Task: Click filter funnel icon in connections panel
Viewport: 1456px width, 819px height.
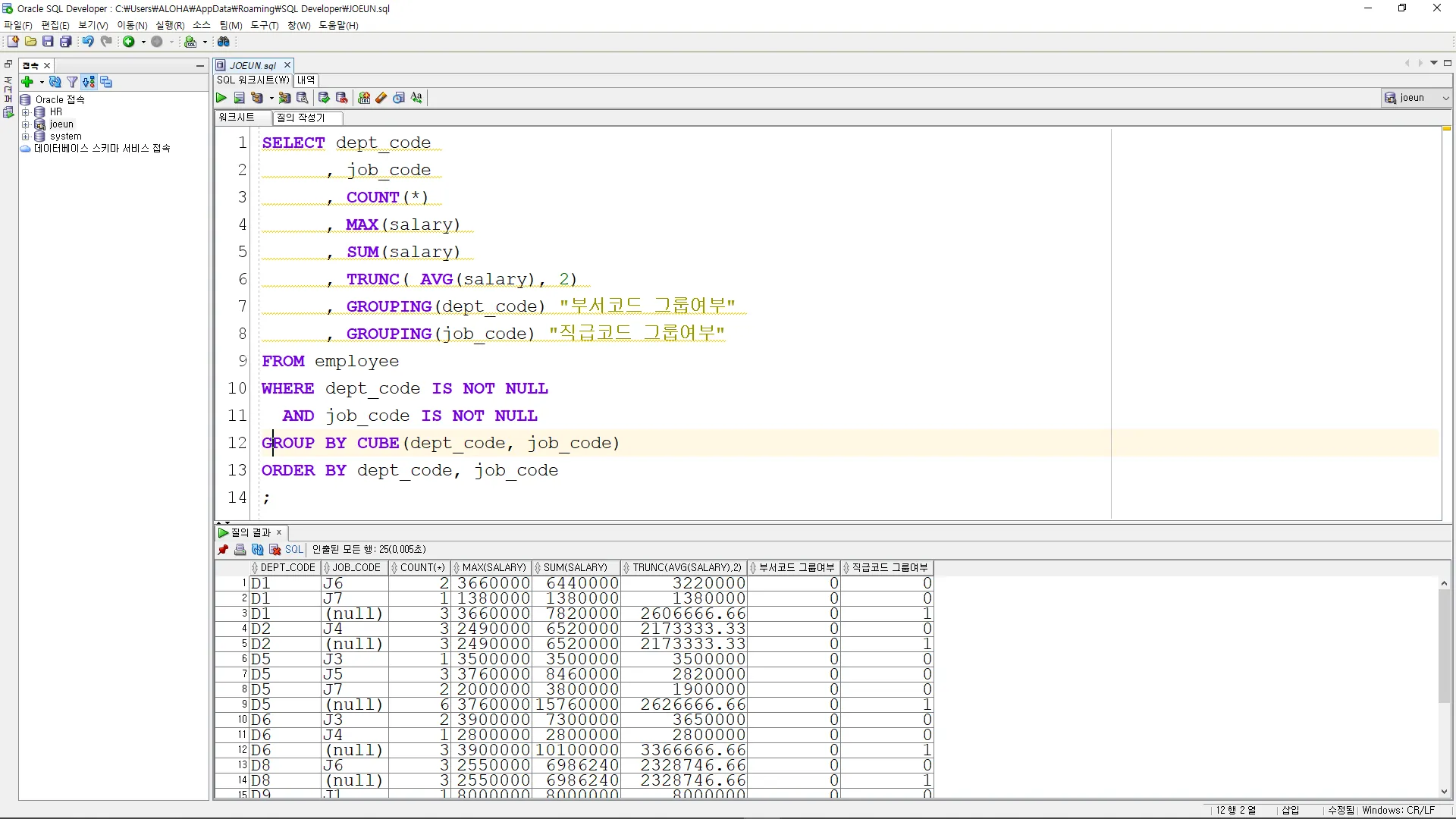Action: pyautogui.click(x=72, y=82)
